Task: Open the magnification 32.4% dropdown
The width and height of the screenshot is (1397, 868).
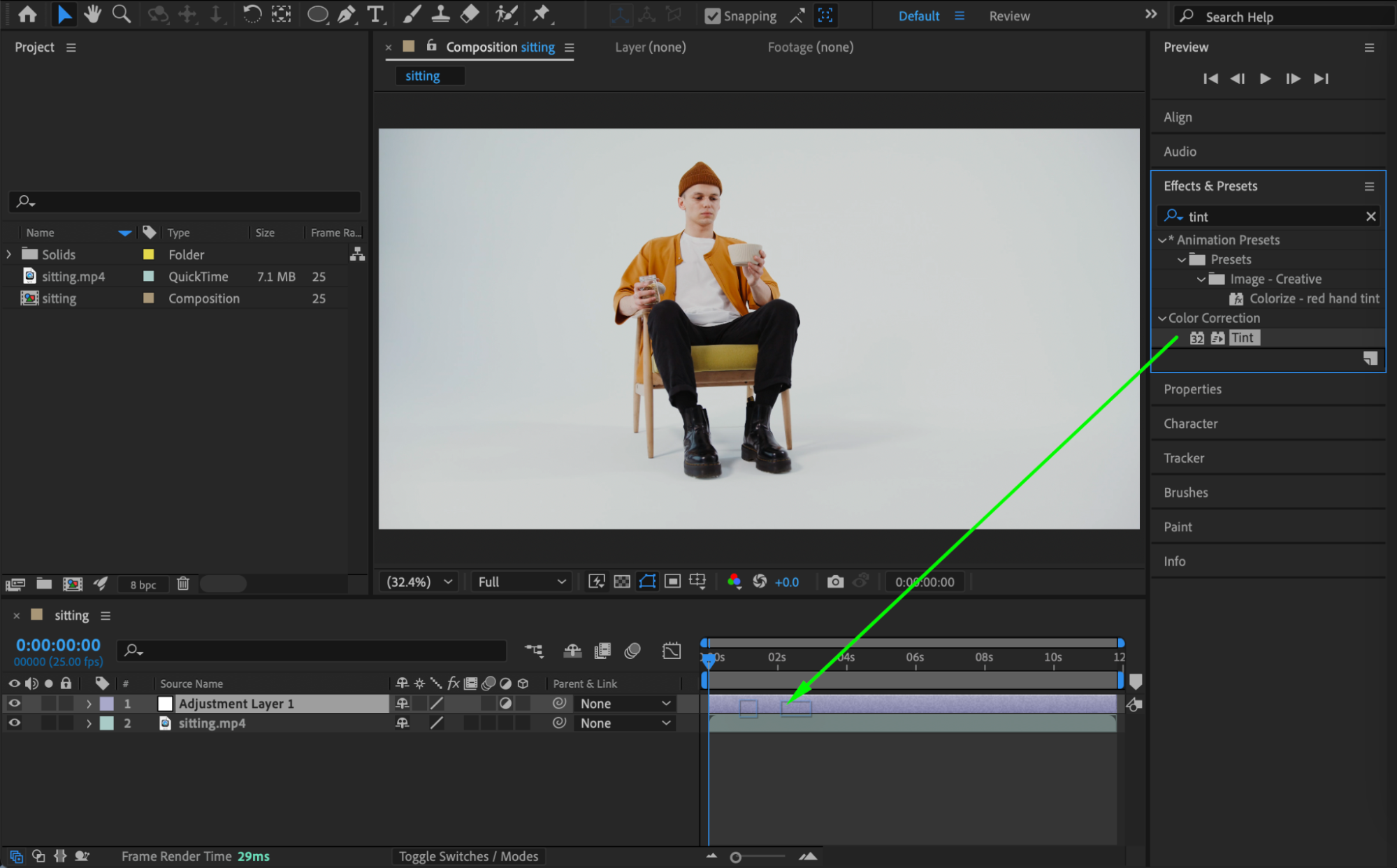Action: point(419,581)
